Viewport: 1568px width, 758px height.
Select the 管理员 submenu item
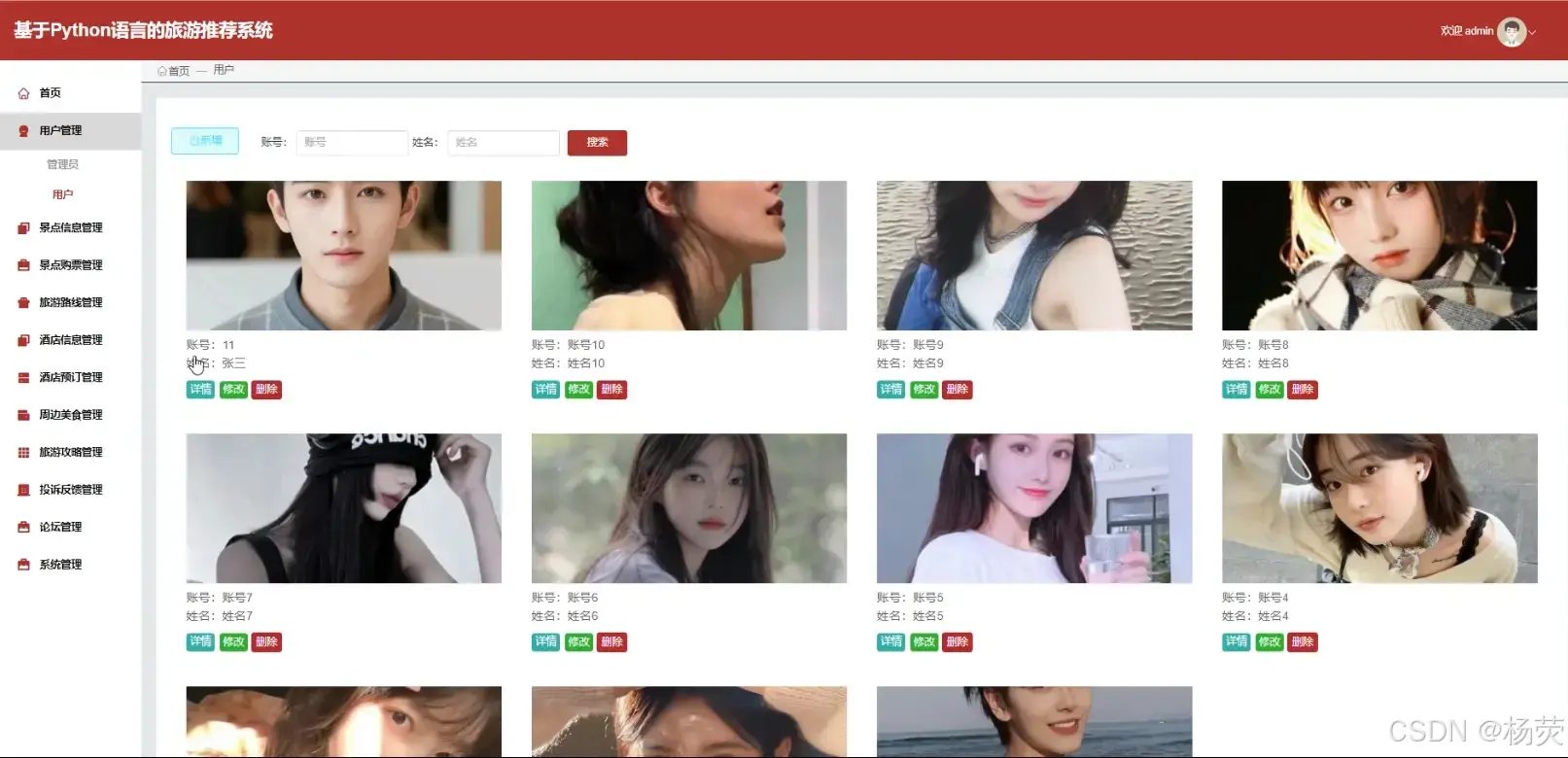click(x=62, y=164)
